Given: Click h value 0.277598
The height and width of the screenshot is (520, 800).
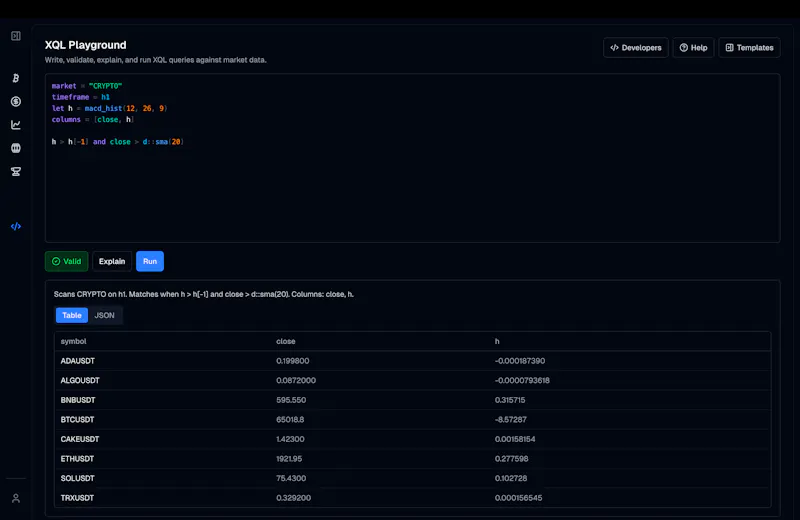Looking at the screenshot, I should tap(511, 459).
